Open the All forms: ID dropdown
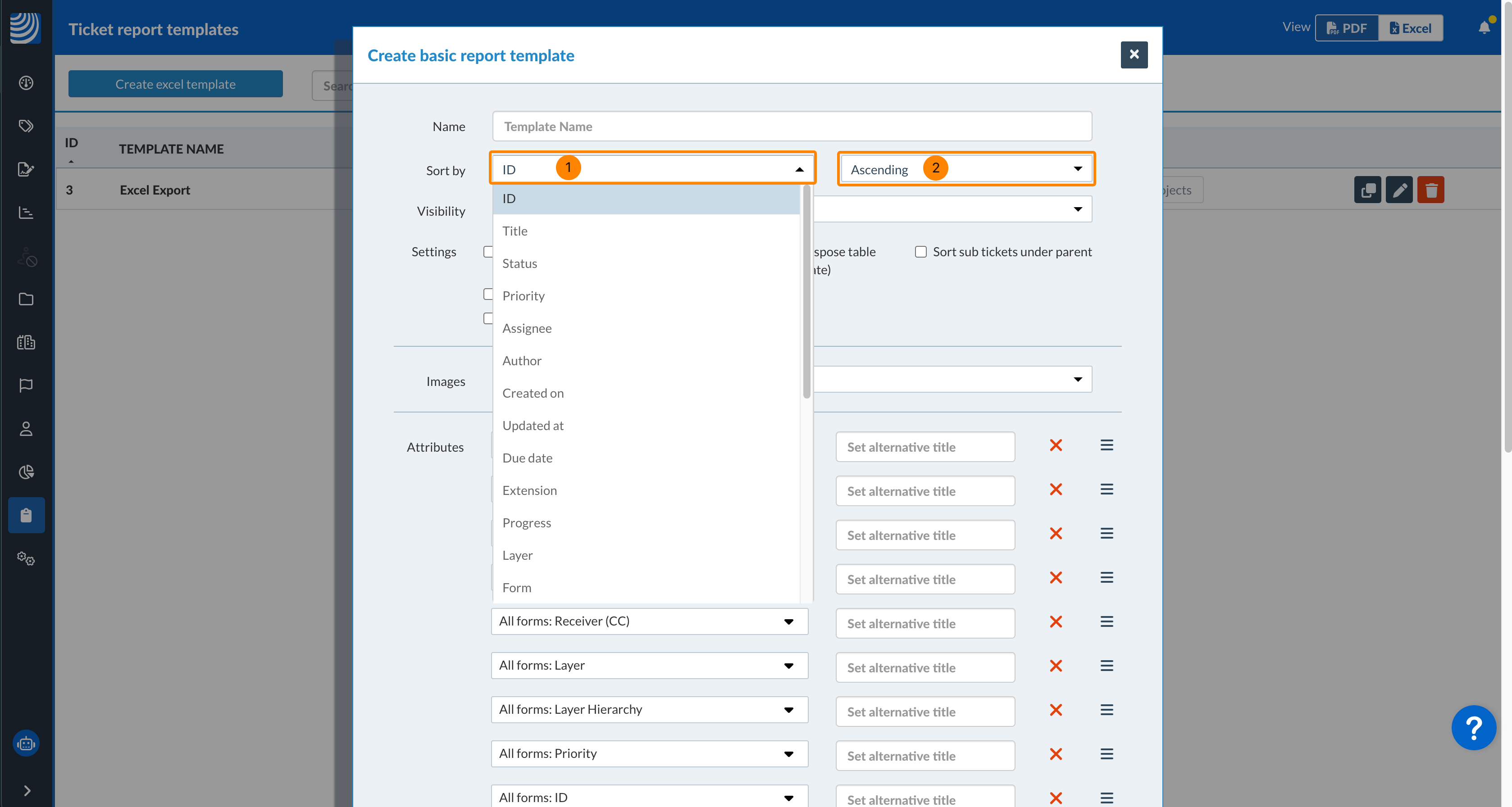Viewport: 1512px width, 807px height. coord(649,797)
